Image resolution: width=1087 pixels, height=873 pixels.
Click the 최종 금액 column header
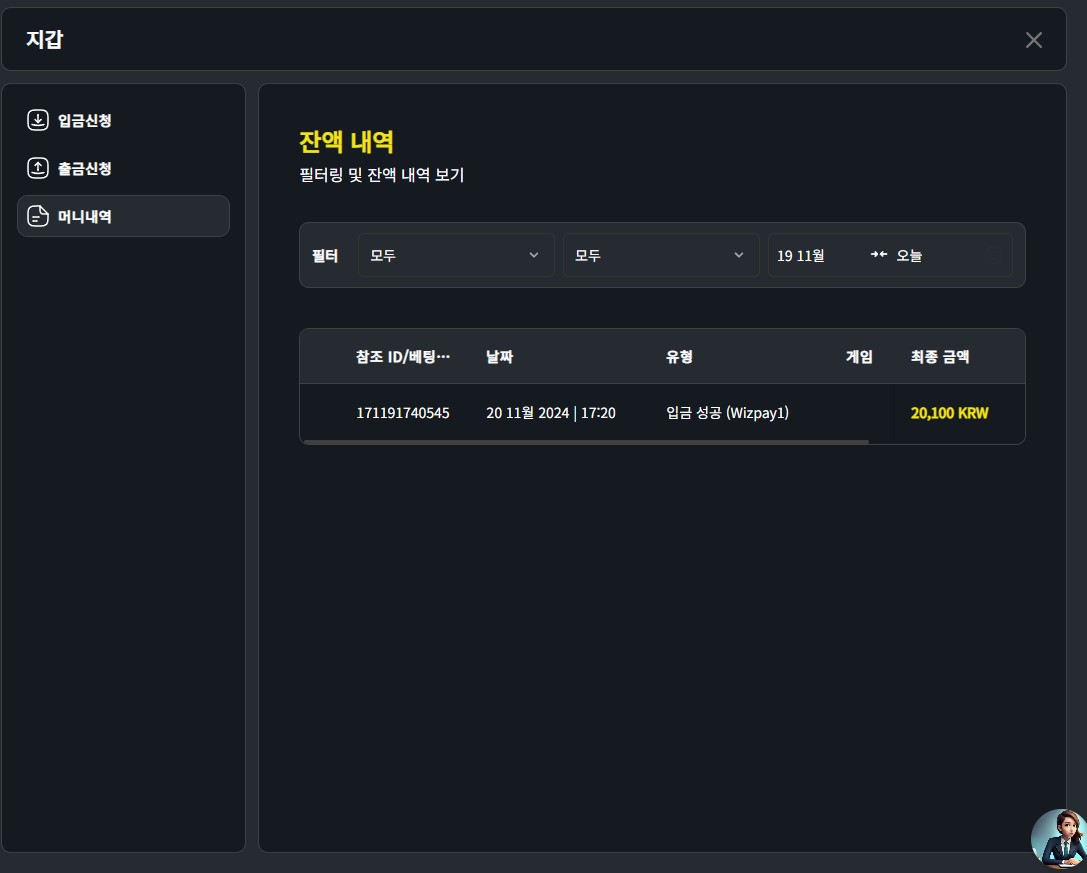tap(939, 357)
